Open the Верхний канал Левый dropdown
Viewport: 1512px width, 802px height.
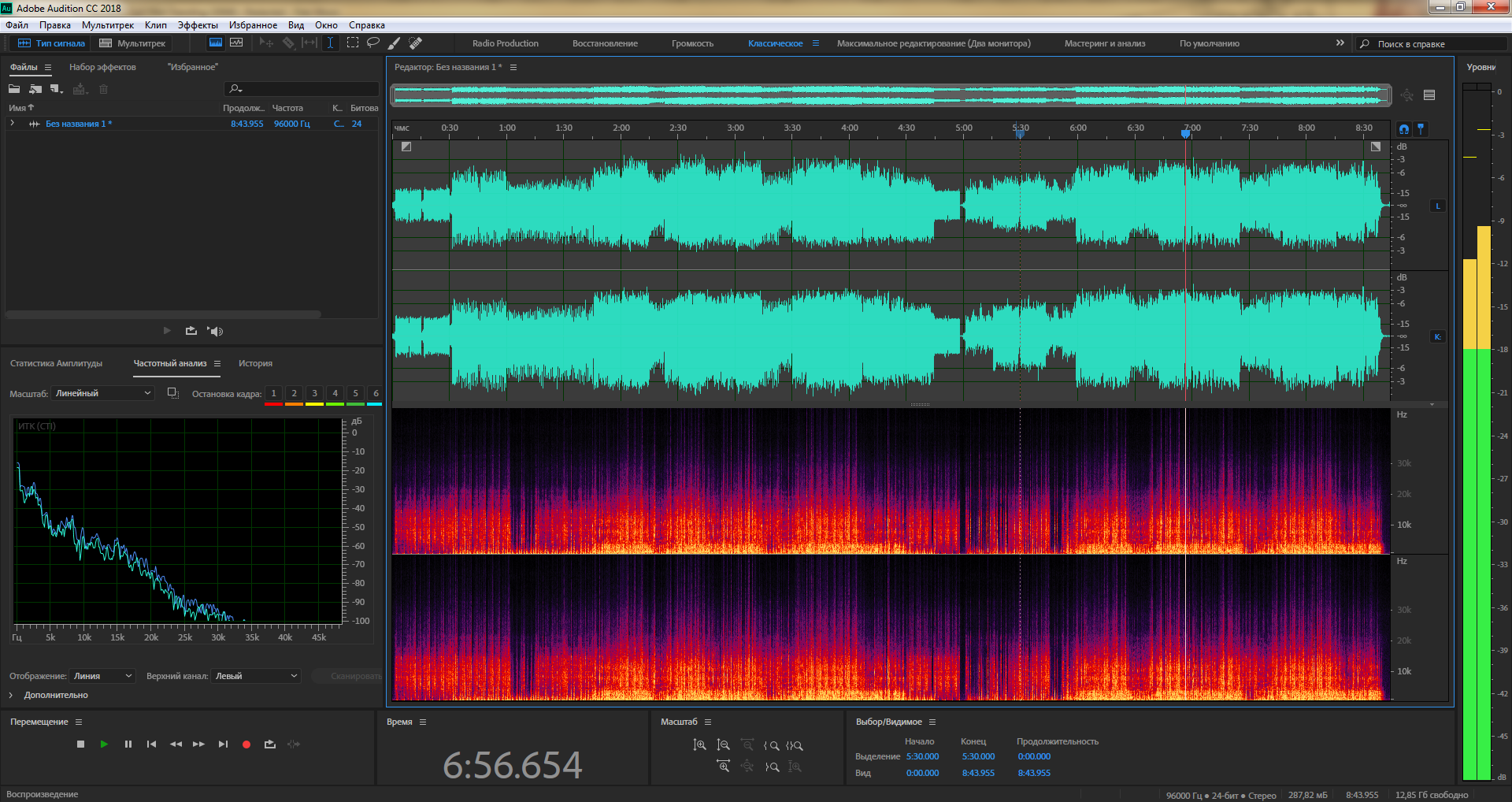[x=256, y=676]
